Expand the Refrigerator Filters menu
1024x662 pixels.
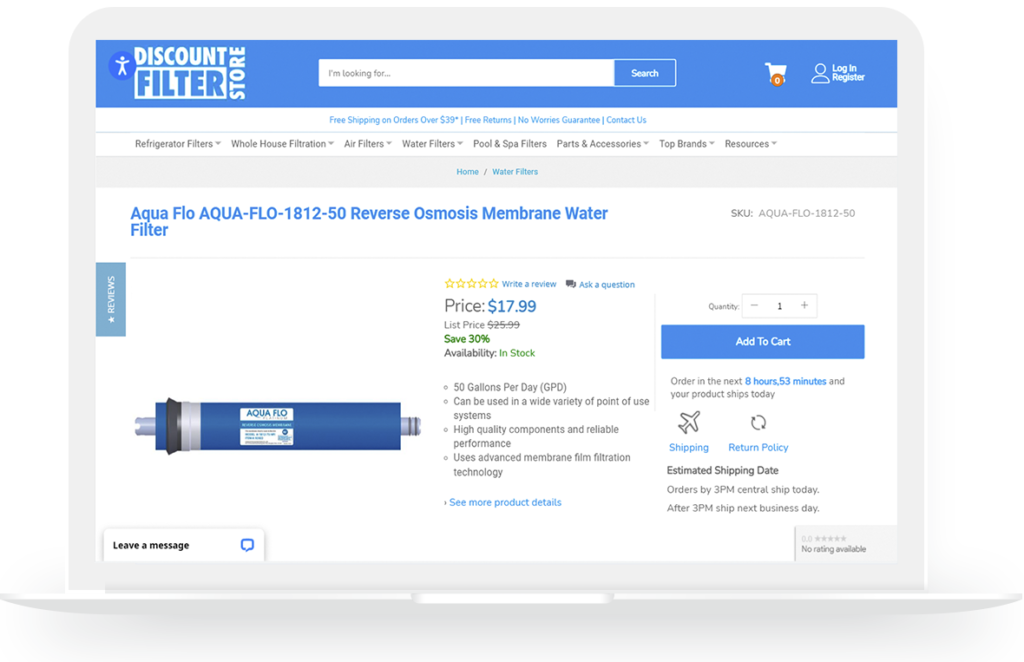click(x=177, y=144)
